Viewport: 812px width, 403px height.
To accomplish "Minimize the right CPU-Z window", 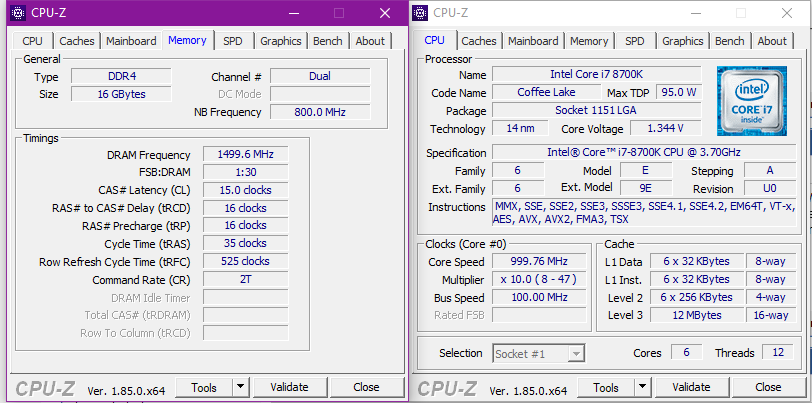I will (695, 13).
